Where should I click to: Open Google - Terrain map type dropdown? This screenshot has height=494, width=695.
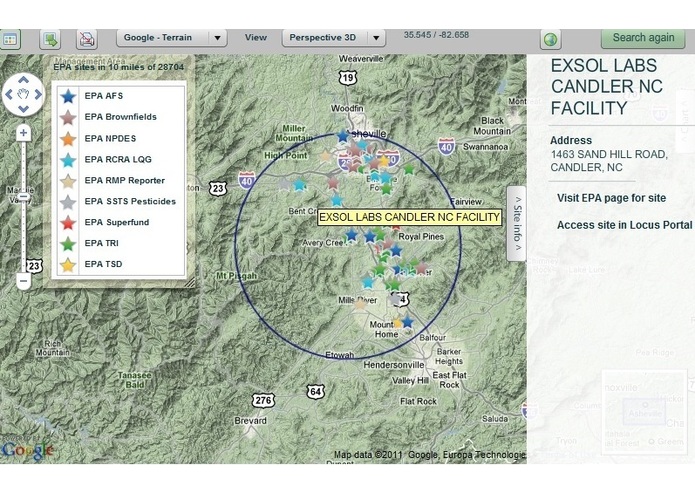[172, 38]
